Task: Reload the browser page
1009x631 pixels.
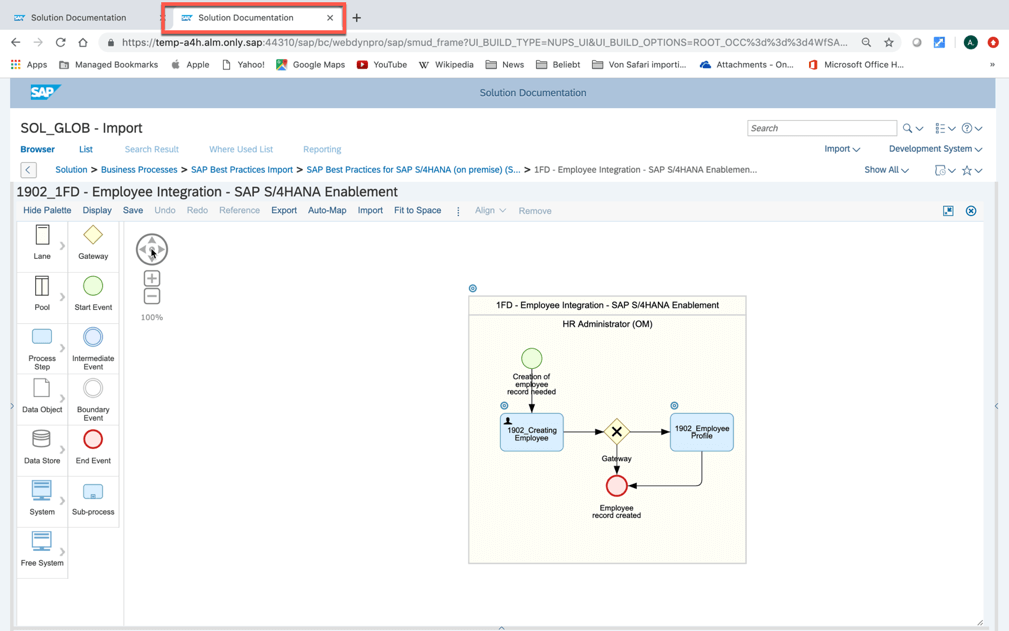Action: 60,42
